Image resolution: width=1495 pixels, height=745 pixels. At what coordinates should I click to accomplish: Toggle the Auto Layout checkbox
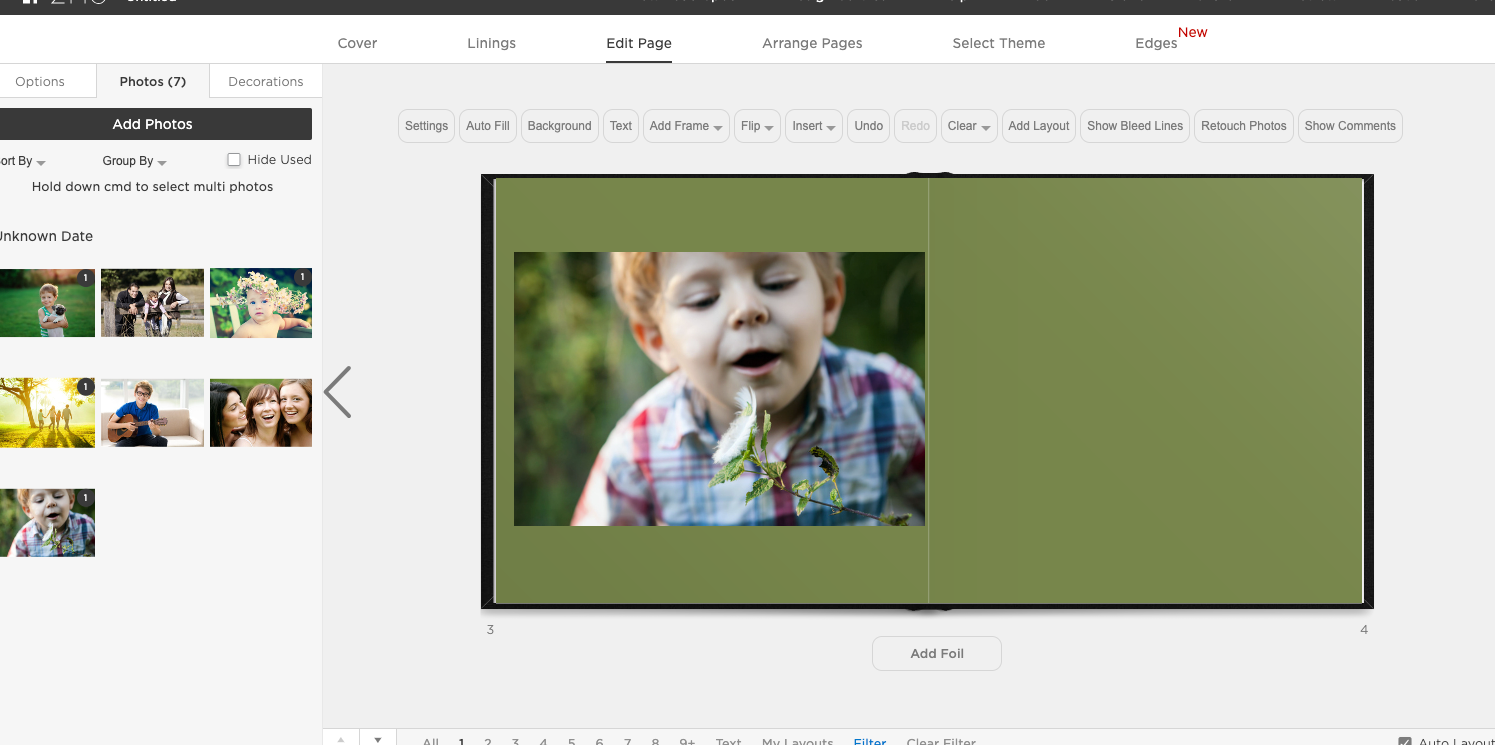(1405, 742)
